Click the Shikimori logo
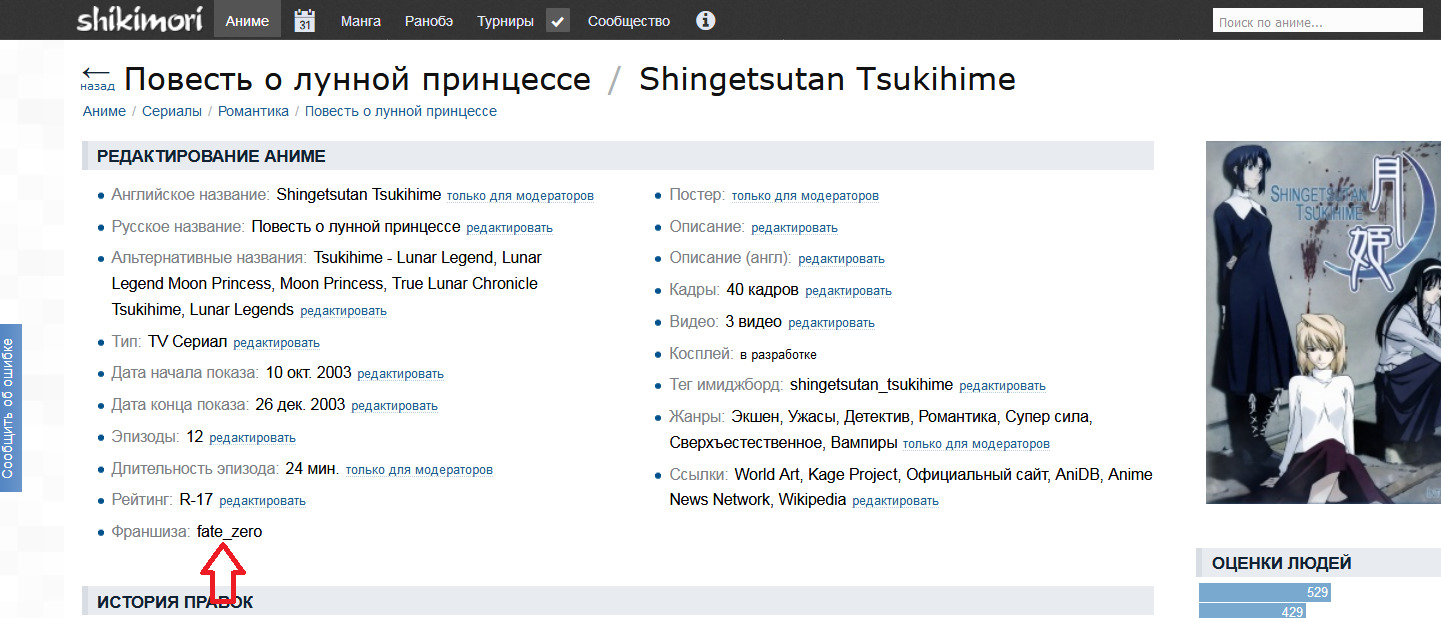1441x618 pixels. click(139, 20)
